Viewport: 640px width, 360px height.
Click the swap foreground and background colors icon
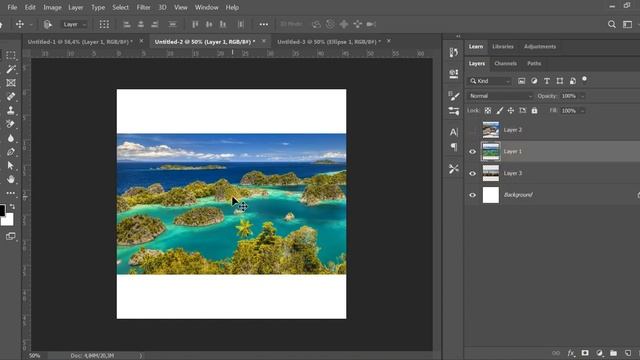point(12,207)
